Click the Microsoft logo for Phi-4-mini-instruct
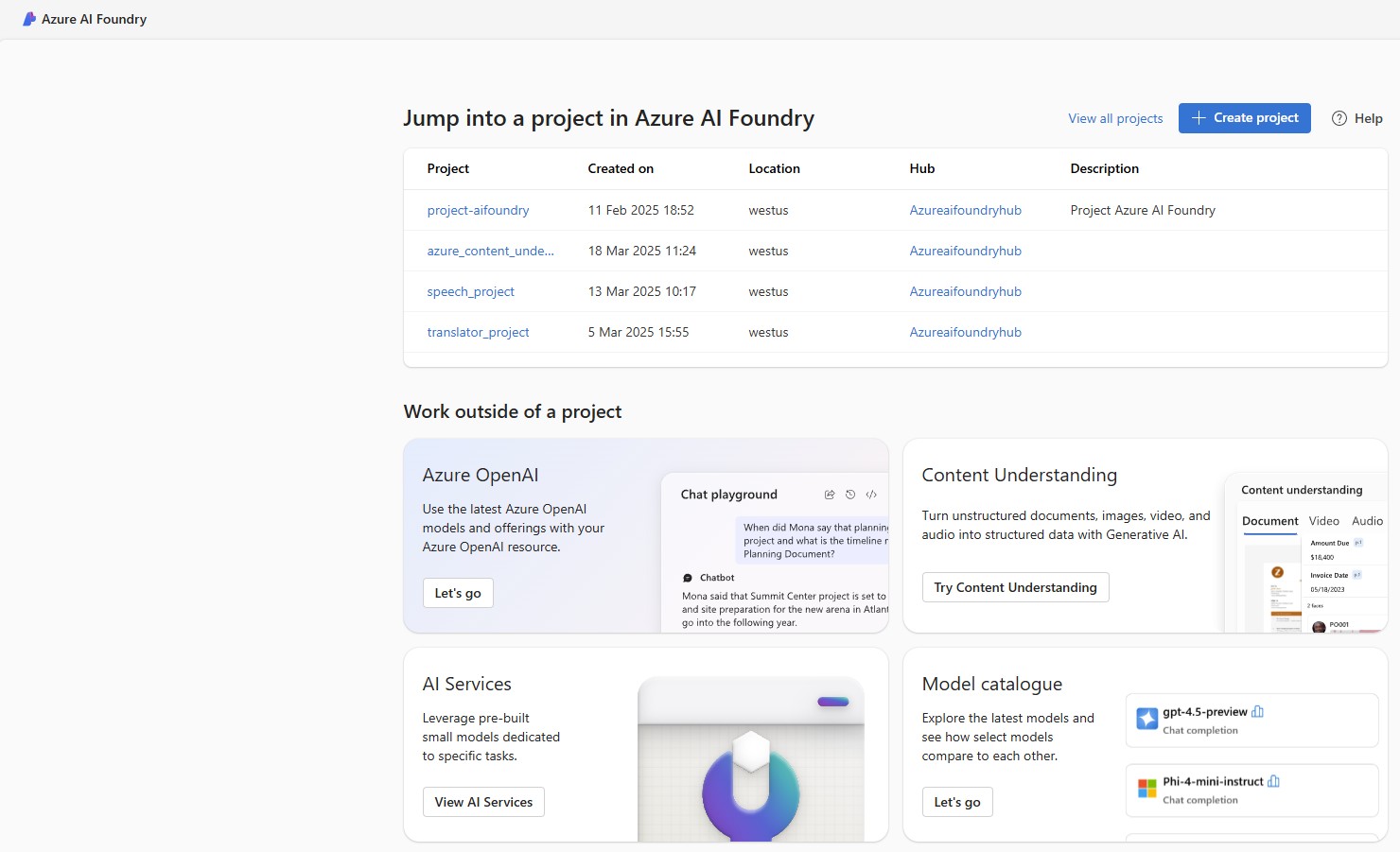Image resolution: width=1400 pixels, height=852 pixels. 1147,789
